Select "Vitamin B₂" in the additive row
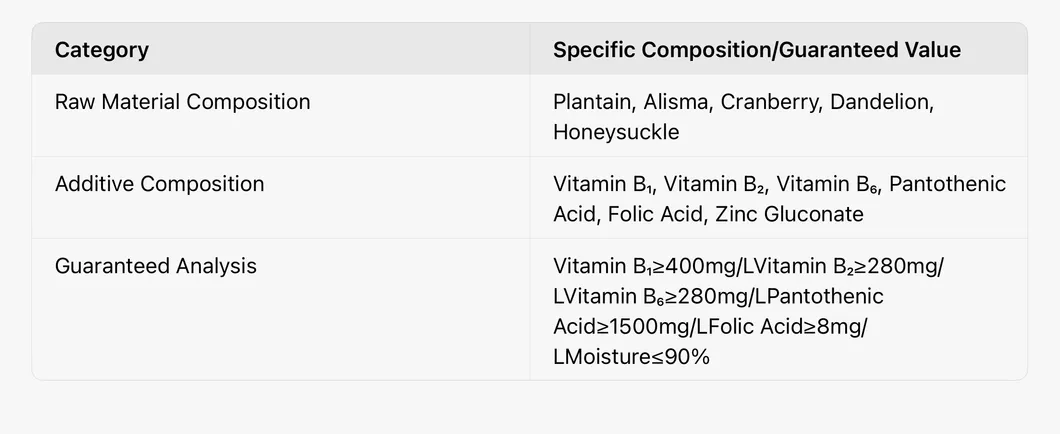The width and height of the screenshot is (1060, 434). click(714, 184)
